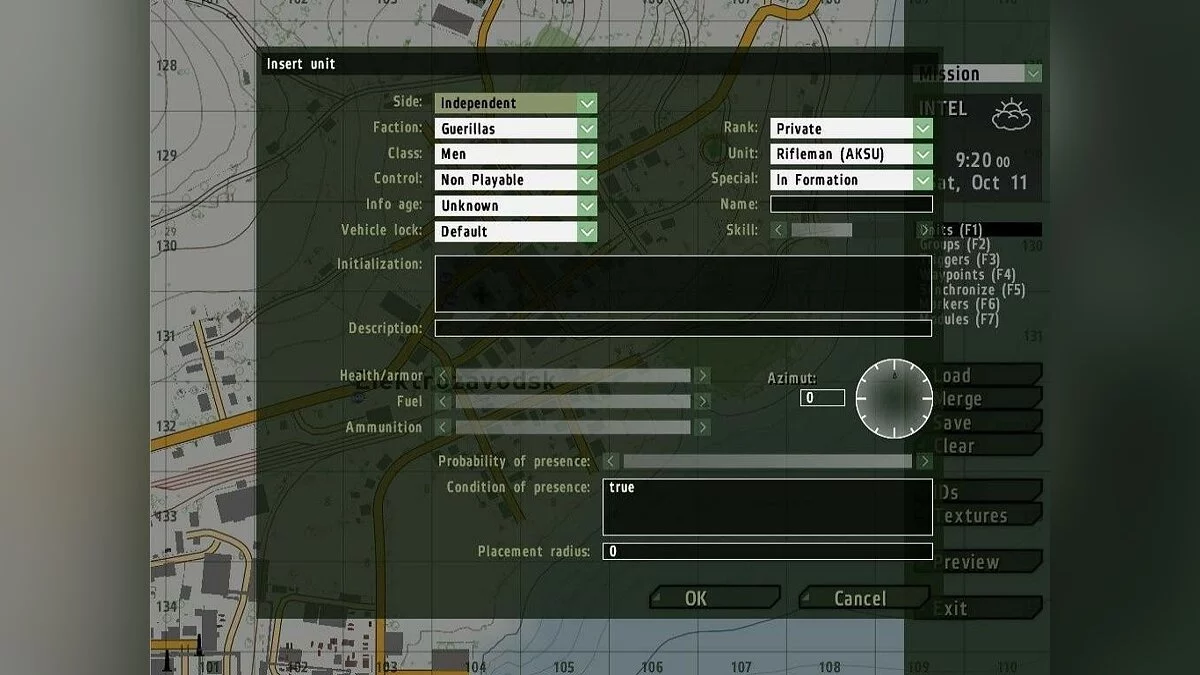Adjust the Fuel slider bar

click(x=573, y=402)
